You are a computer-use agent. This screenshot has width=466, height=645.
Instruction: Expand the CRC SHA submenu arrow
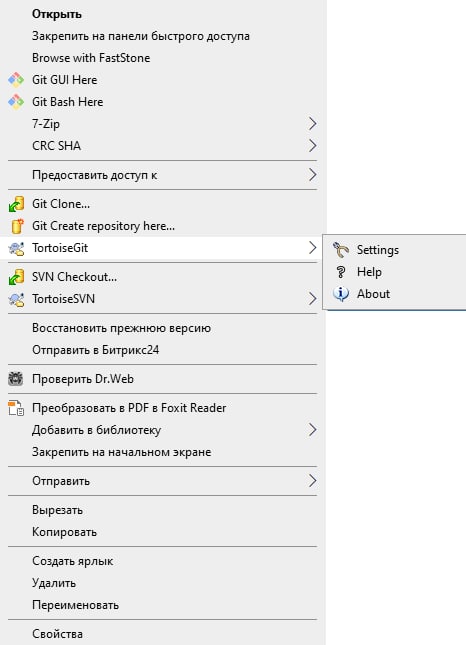click(x=313, y=145)
